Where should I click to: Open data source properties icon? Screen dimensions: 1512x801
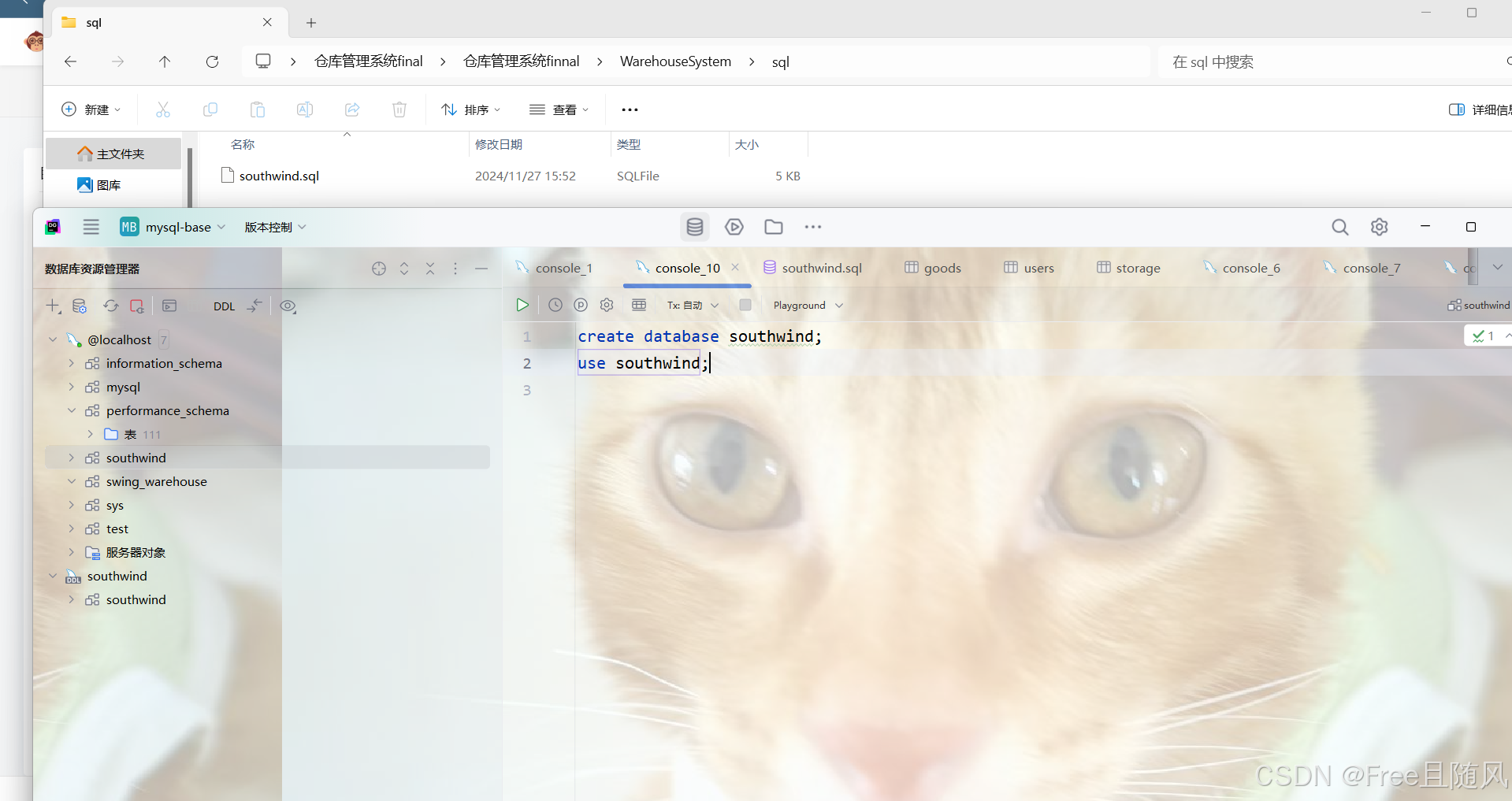(80, 306)
